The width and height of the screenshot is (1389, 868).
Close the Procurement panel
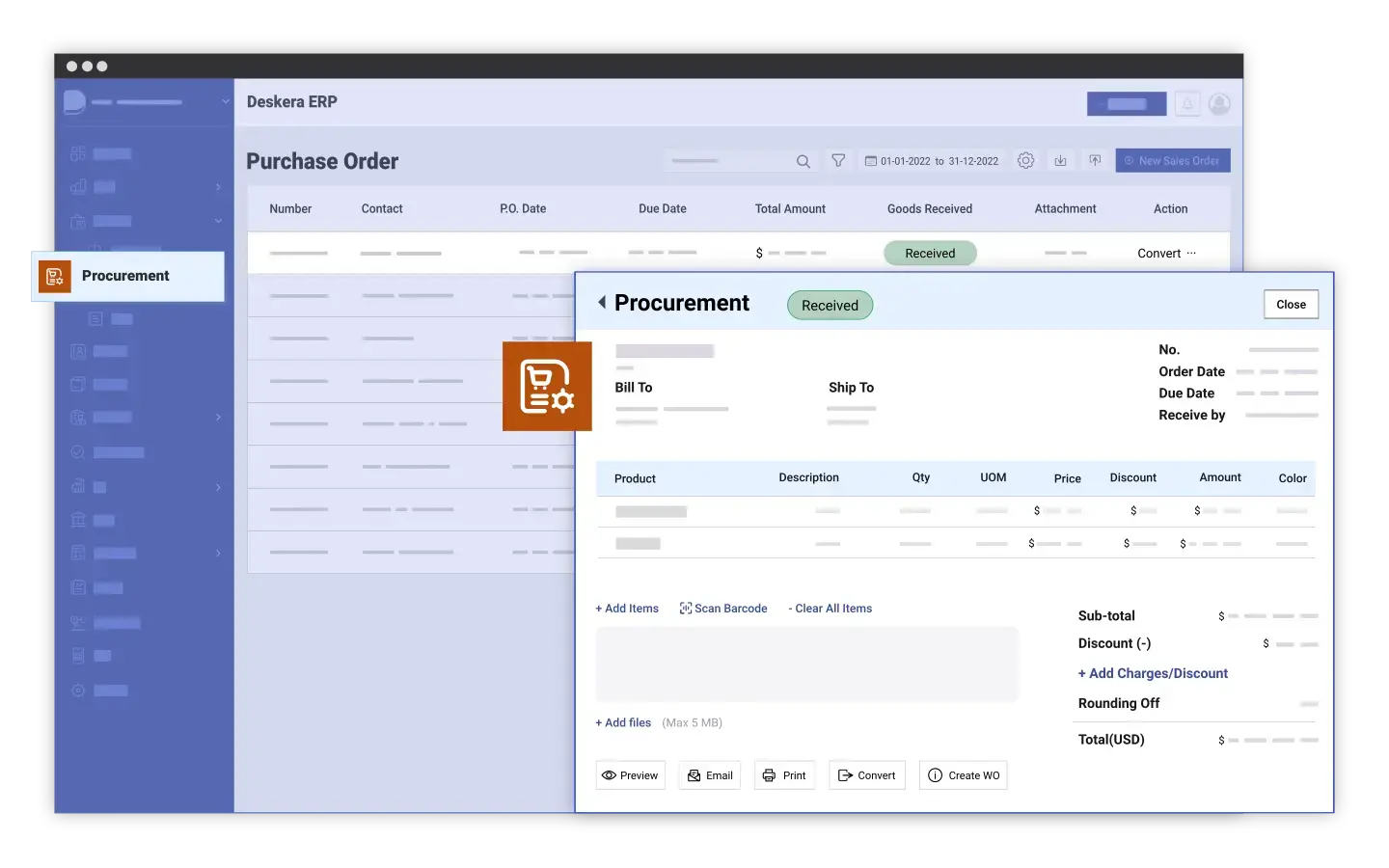pyautogui.click(x=1291, y=305)
